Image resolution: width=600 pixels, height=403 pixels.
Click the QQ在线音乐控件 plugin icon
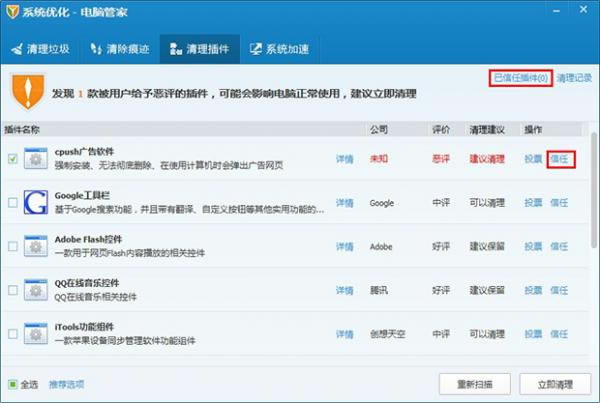37,291
